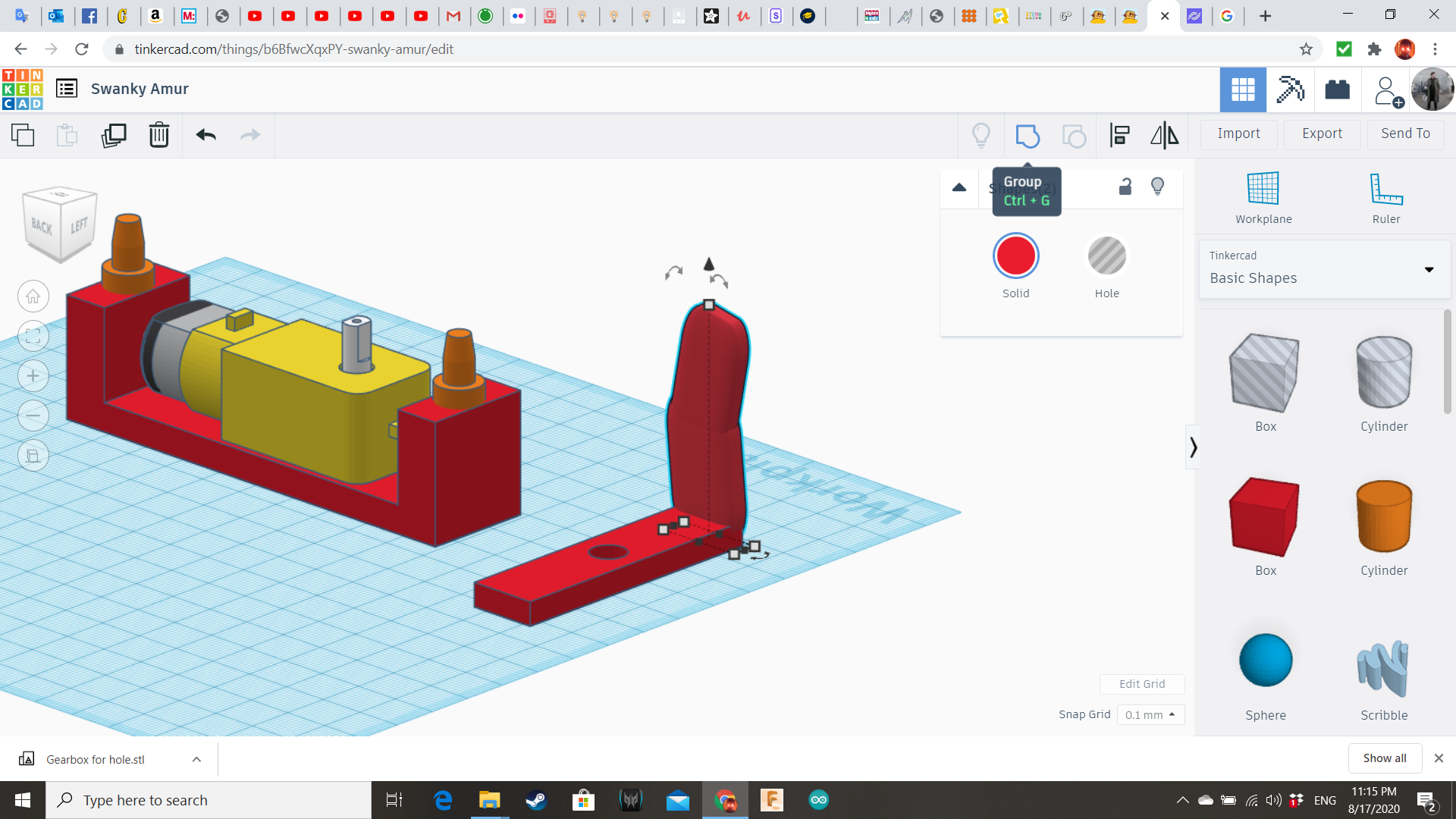Open the Bricks mode
This screenshot has height=819, width=1456.
click(x=1337, y=89)
